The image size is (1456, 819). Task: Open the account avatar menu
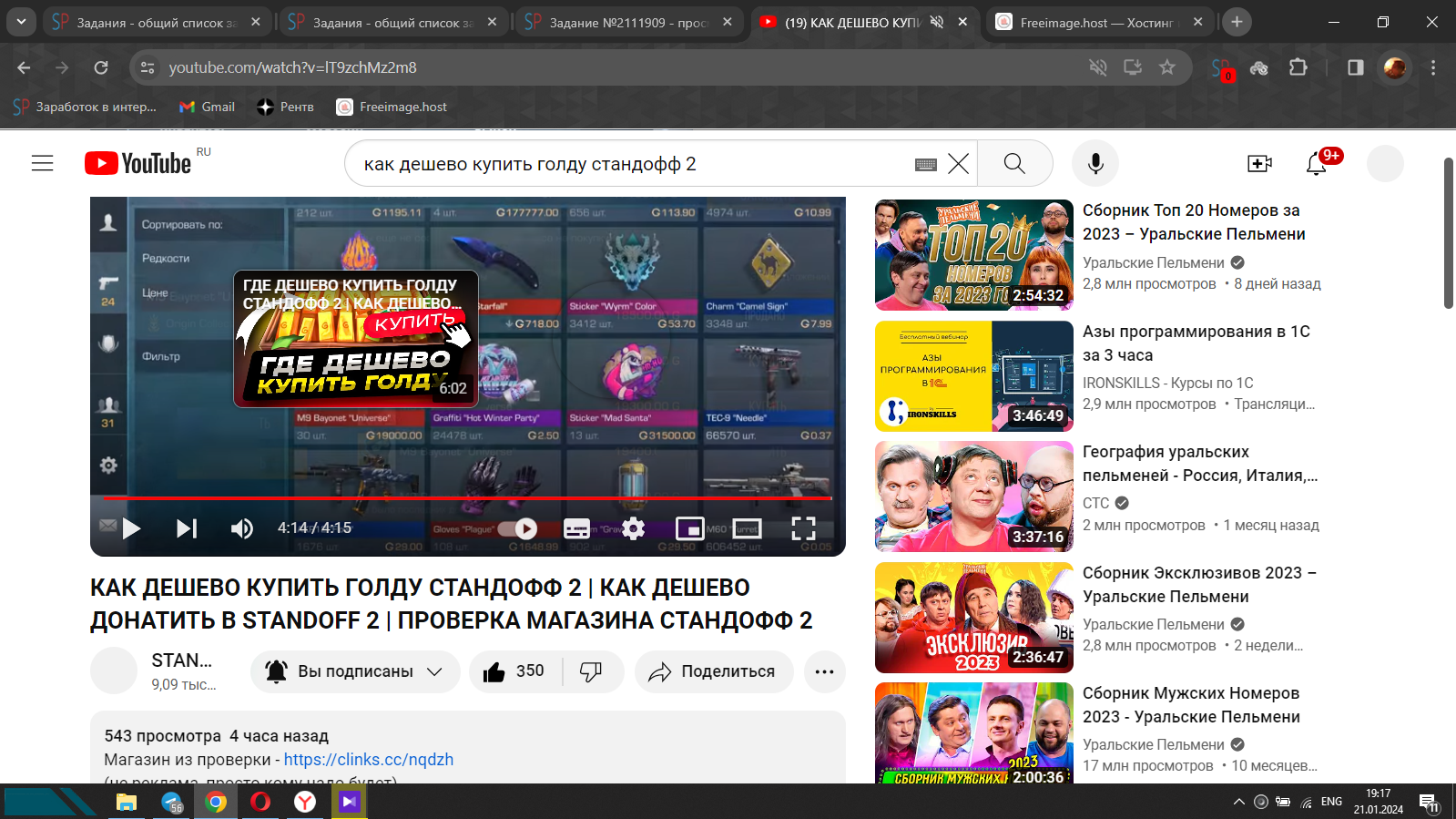[1385, 163]
